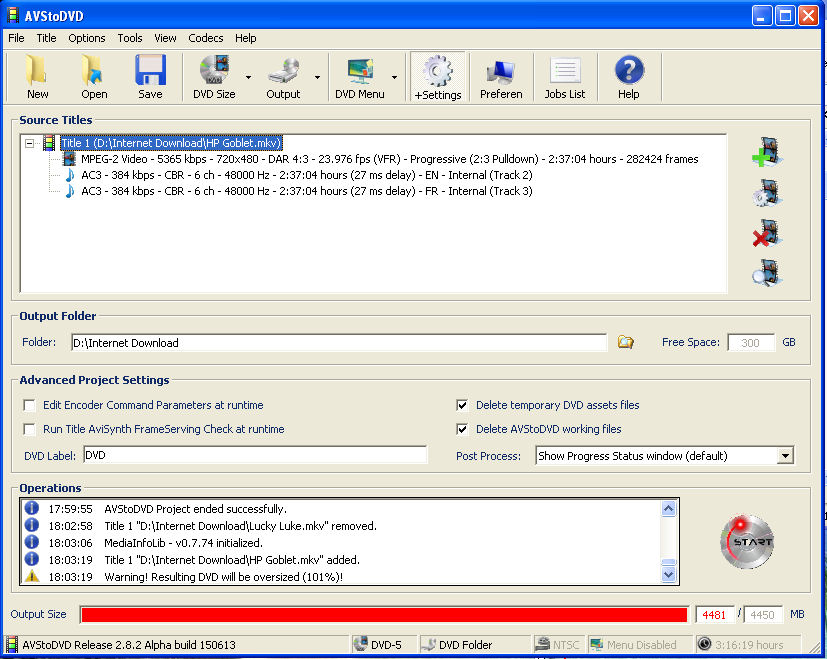Enable Edit Encoder Command Parameters at runtime
The image size is (827, 659).
[30, 405]
